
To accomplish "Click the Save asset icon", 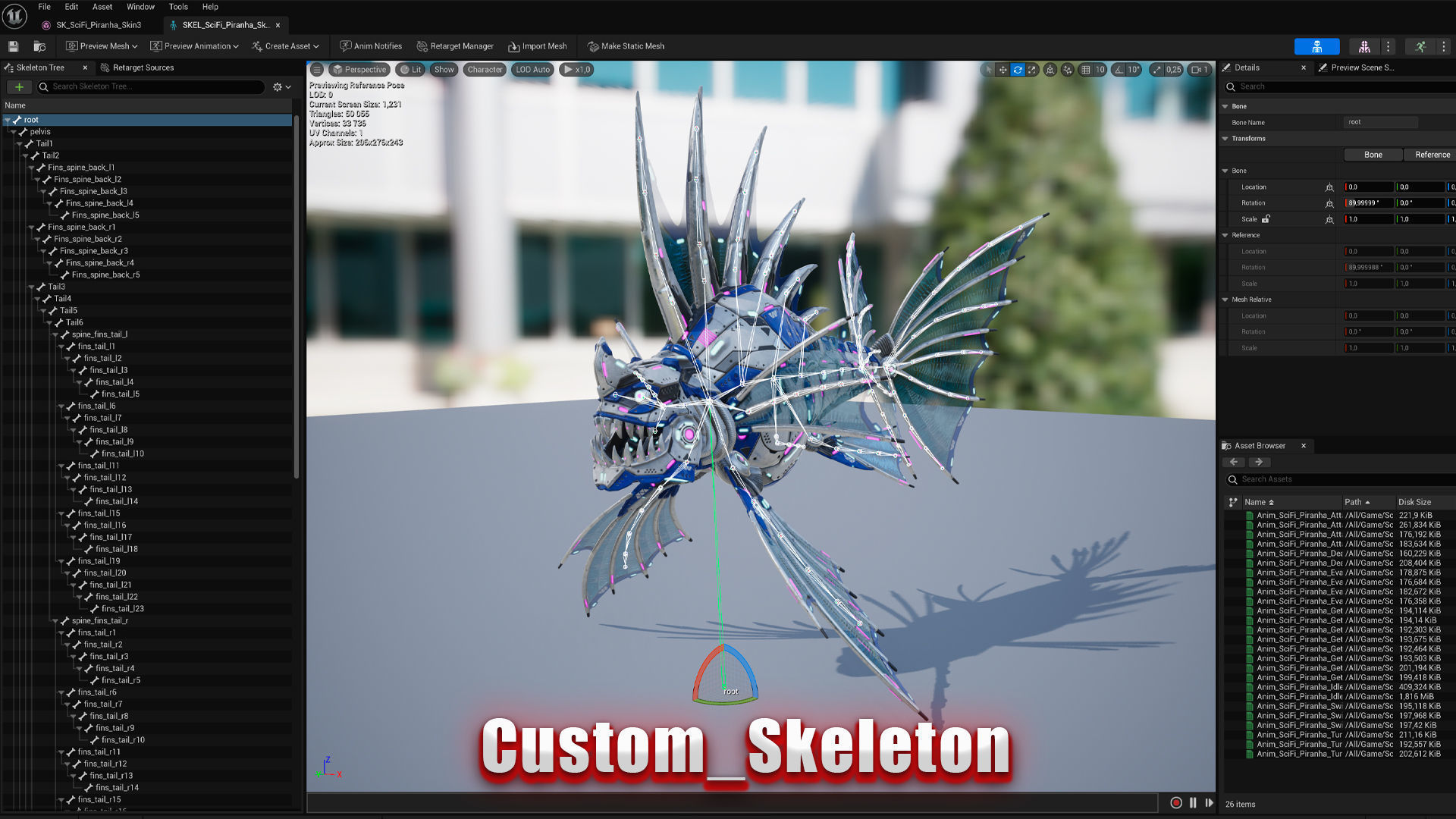I will (13, 46).
